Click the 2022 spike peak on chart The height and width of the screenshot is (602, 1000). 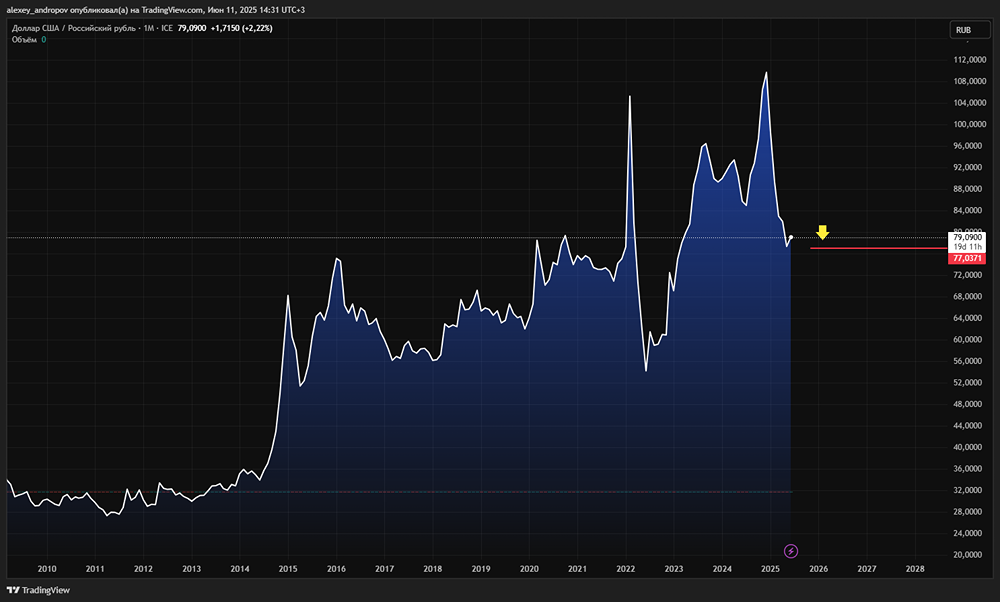click(630, 96)
